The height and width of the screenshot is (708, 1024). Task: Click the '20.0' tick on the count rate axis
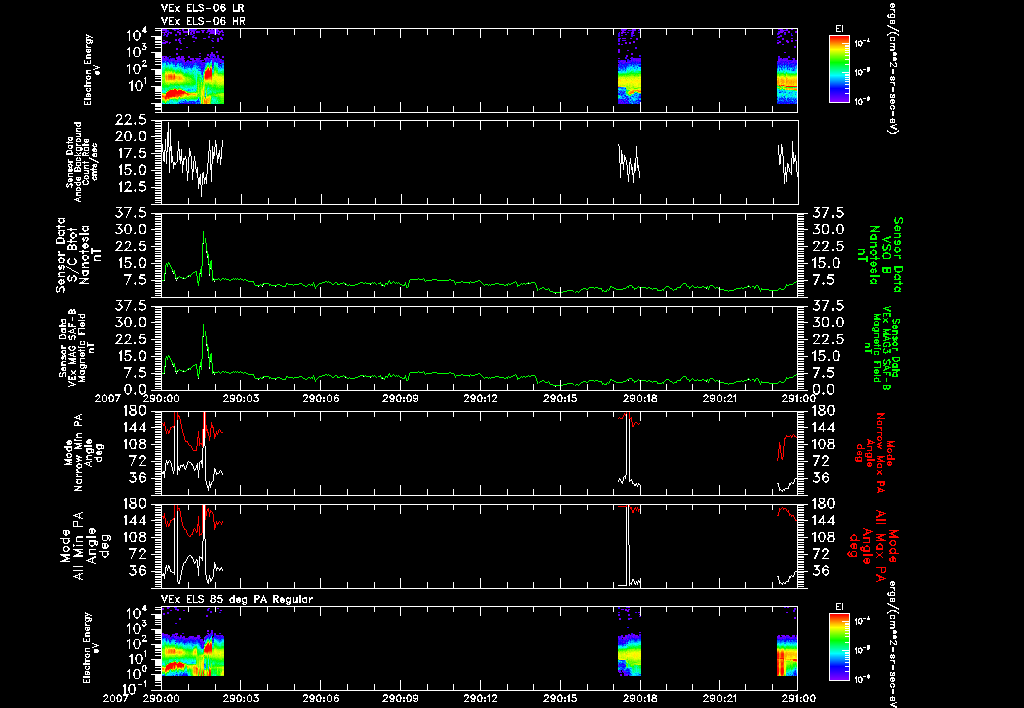tap(133, 137)
